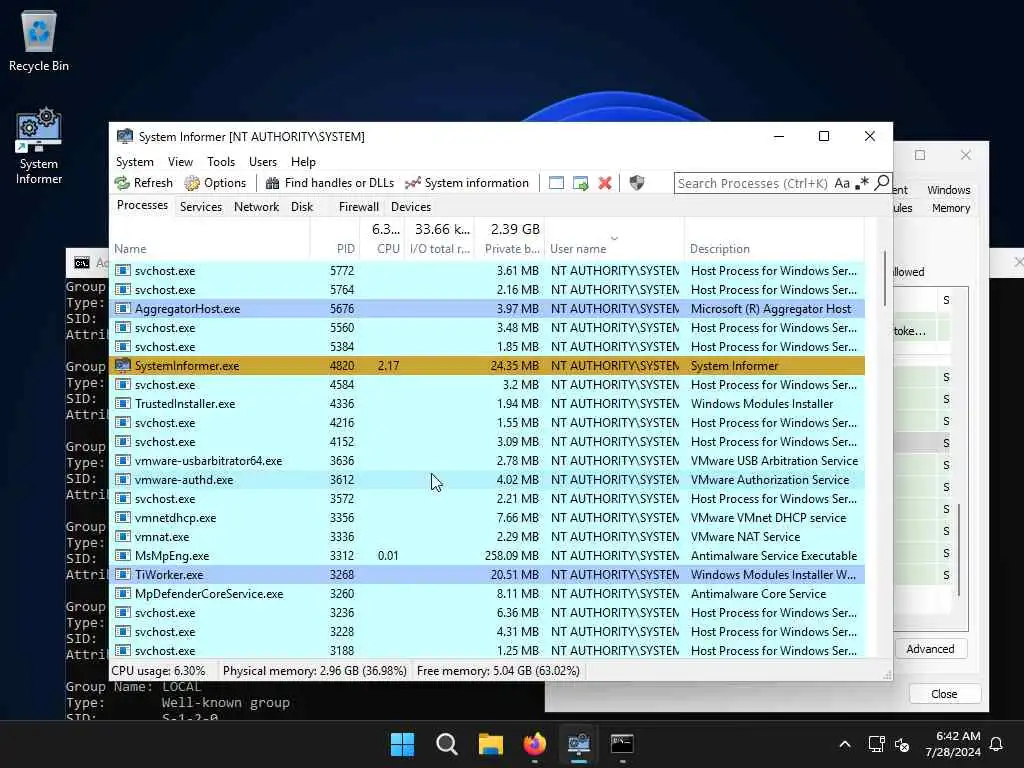Viewport: 1024px width, 768px height.
Task: Open the System menu
Action: coord(135,161)
